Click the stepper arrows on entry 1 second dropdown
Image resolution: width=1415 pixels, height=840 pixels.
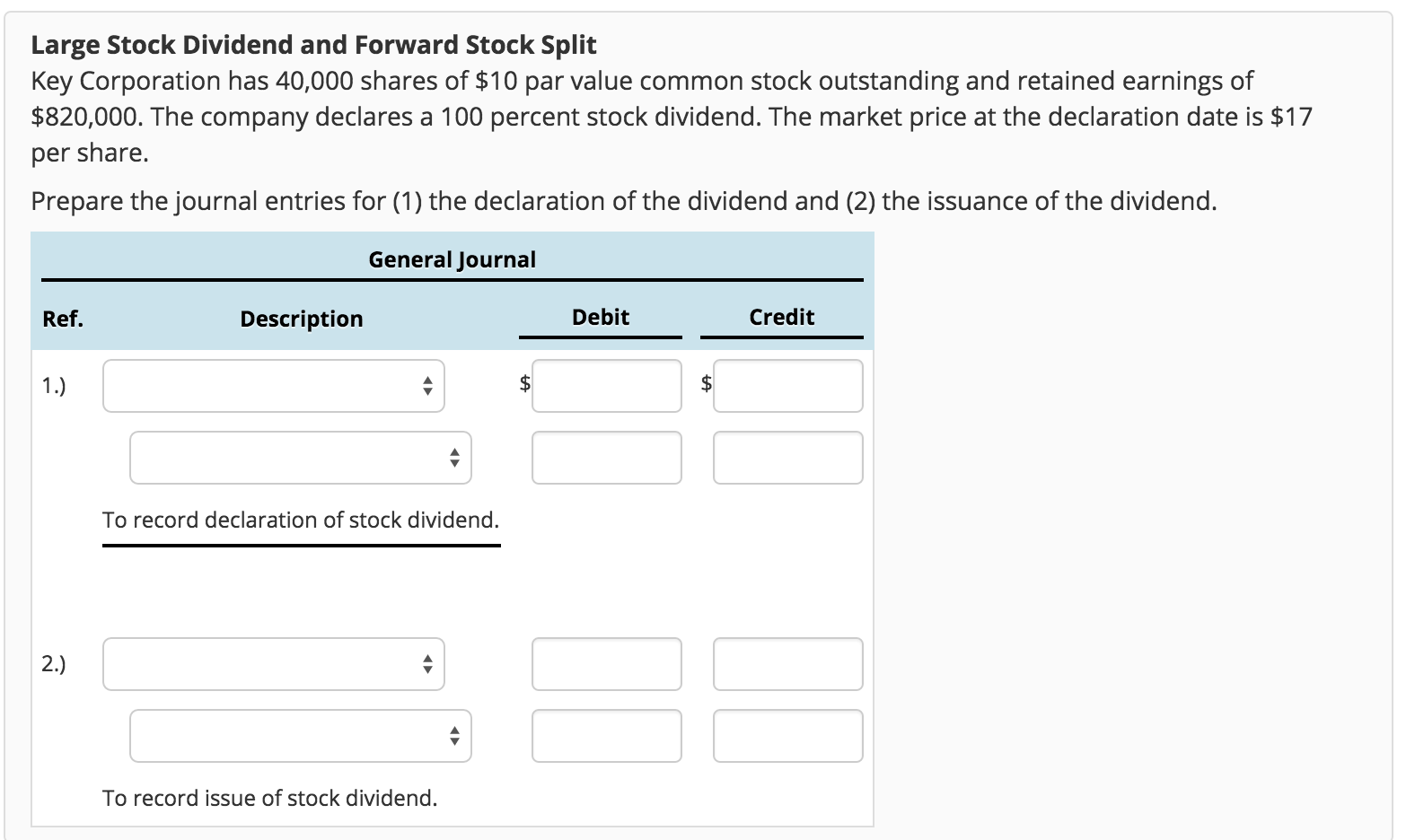point(454,458)
